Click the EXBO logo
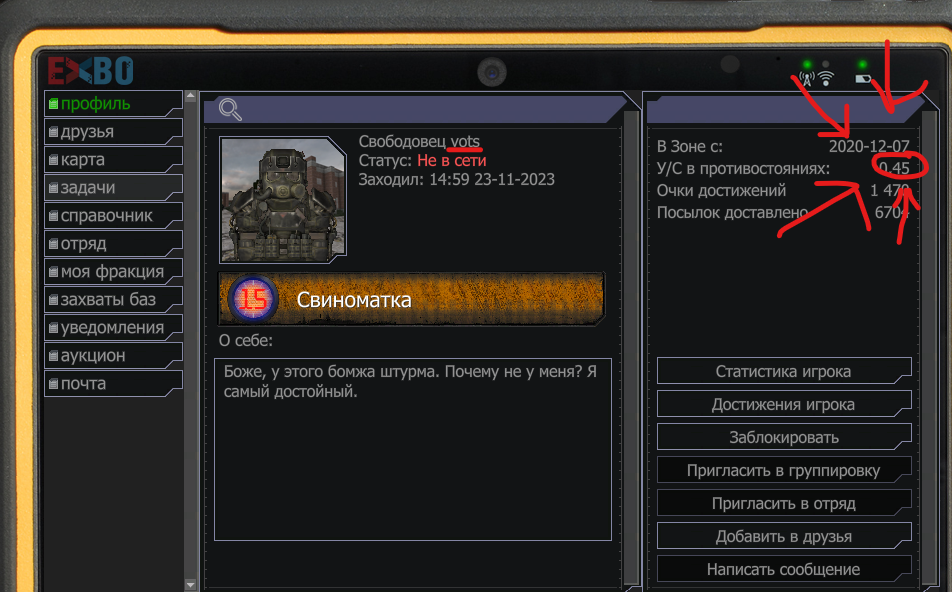 [x=91, y=71]
